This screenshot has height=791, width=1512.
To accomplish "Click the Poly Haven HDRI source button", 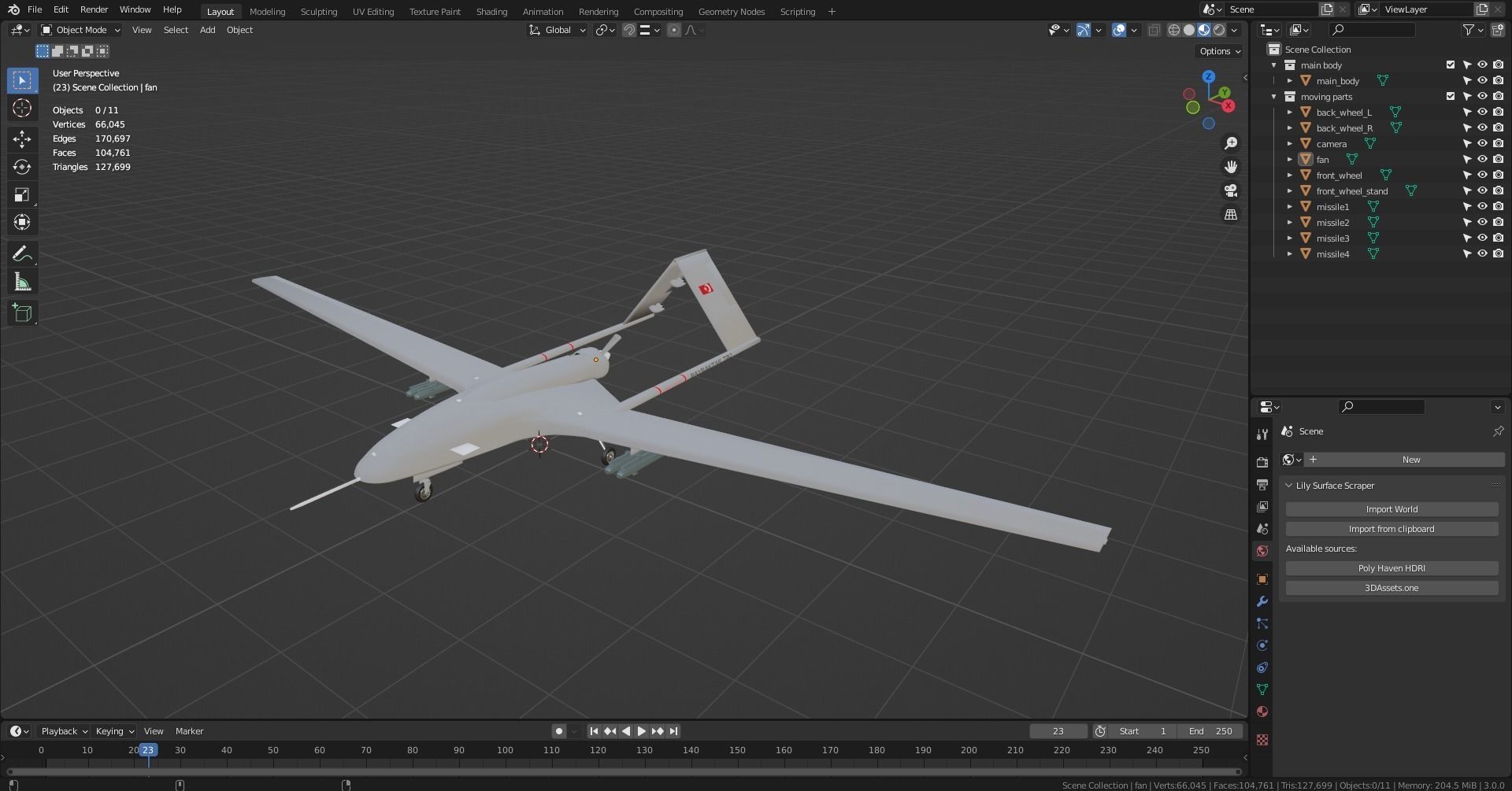I will click(x=1392, y=568).
